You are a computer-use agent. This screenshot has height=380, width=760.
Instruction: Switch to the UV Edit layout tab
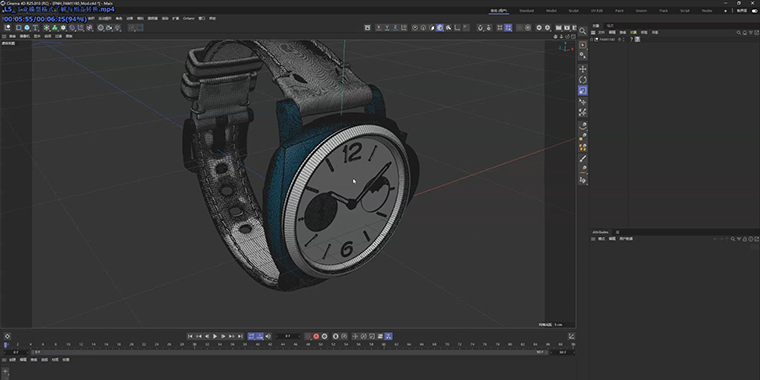[596, 10]
